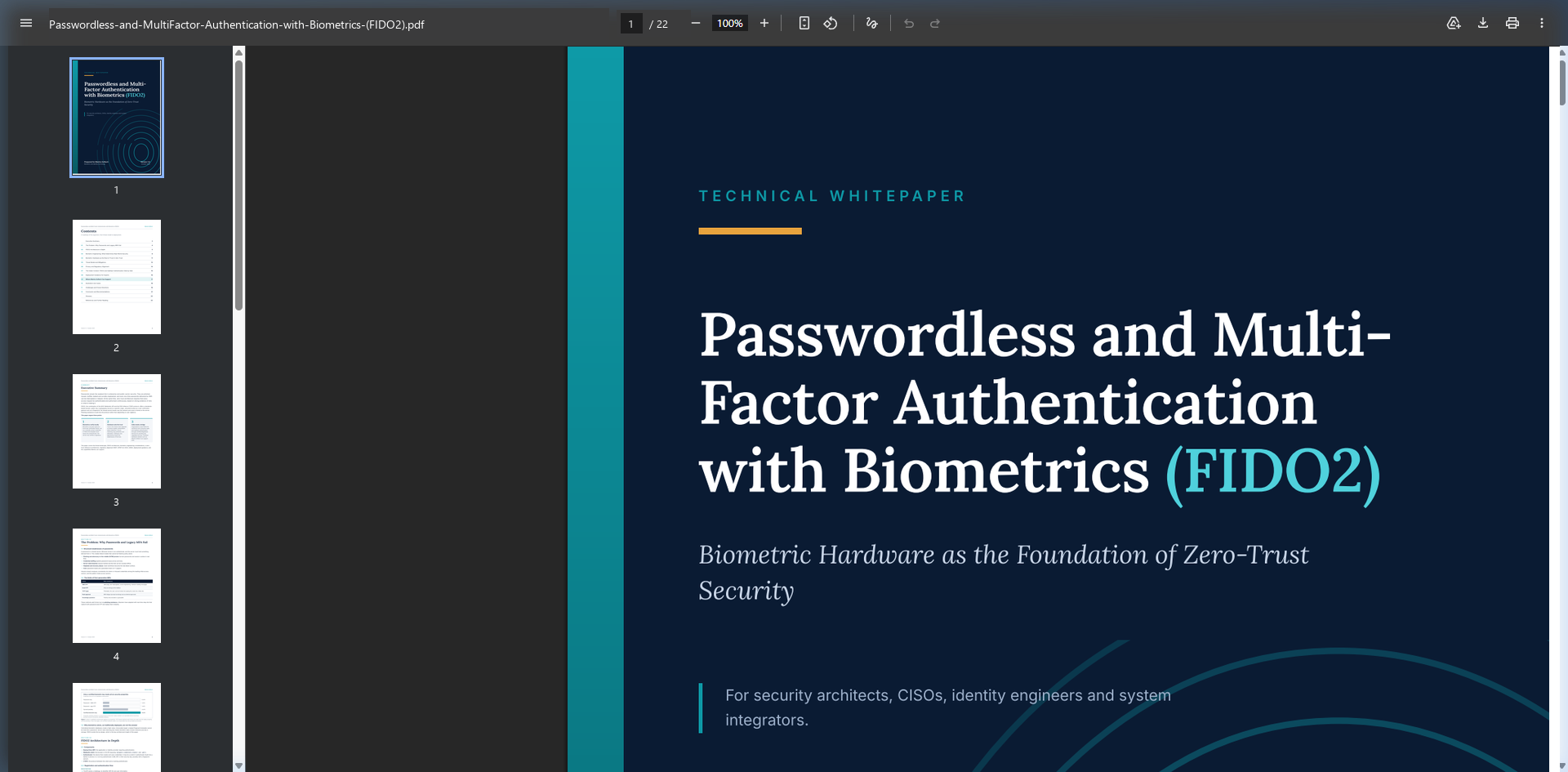Screen dimensions: 1568x772
Task: Open the partially visible page 5 thumbnail
Action: tap(117, 727)
